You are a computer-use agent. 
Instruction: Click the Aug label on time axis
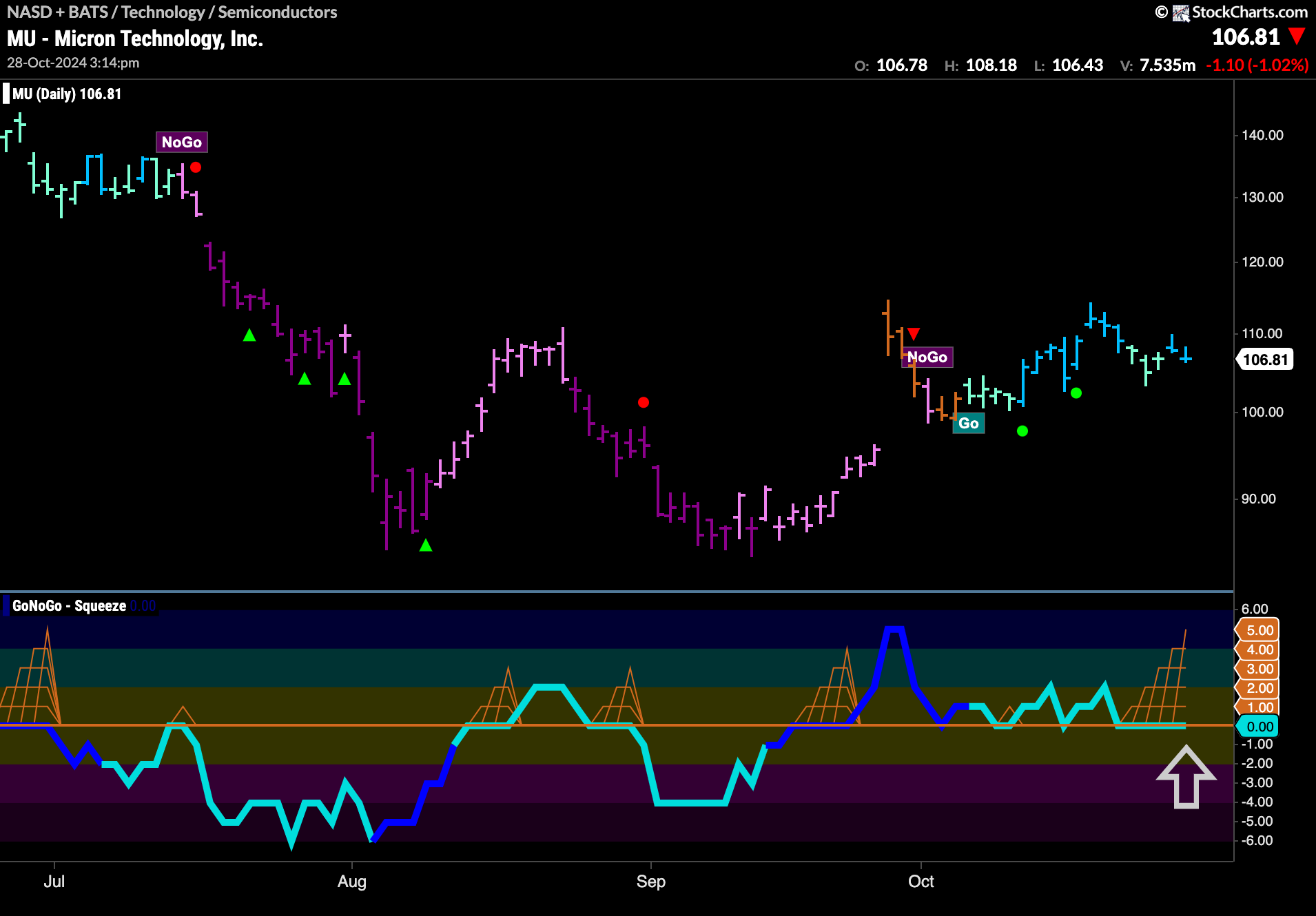pos(352,882)
